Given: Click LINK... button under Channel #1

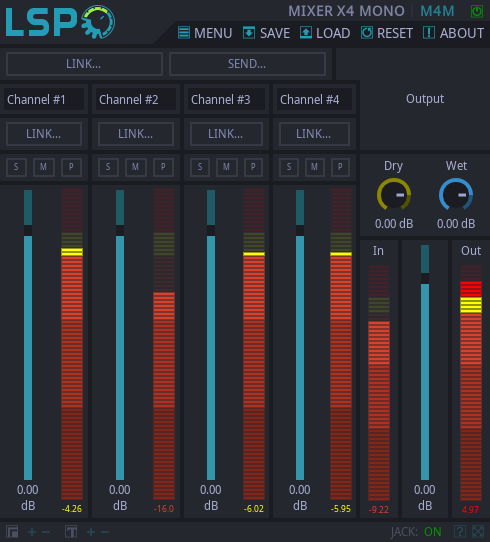Looking at the screenshot, I should (x=44, y=134).
